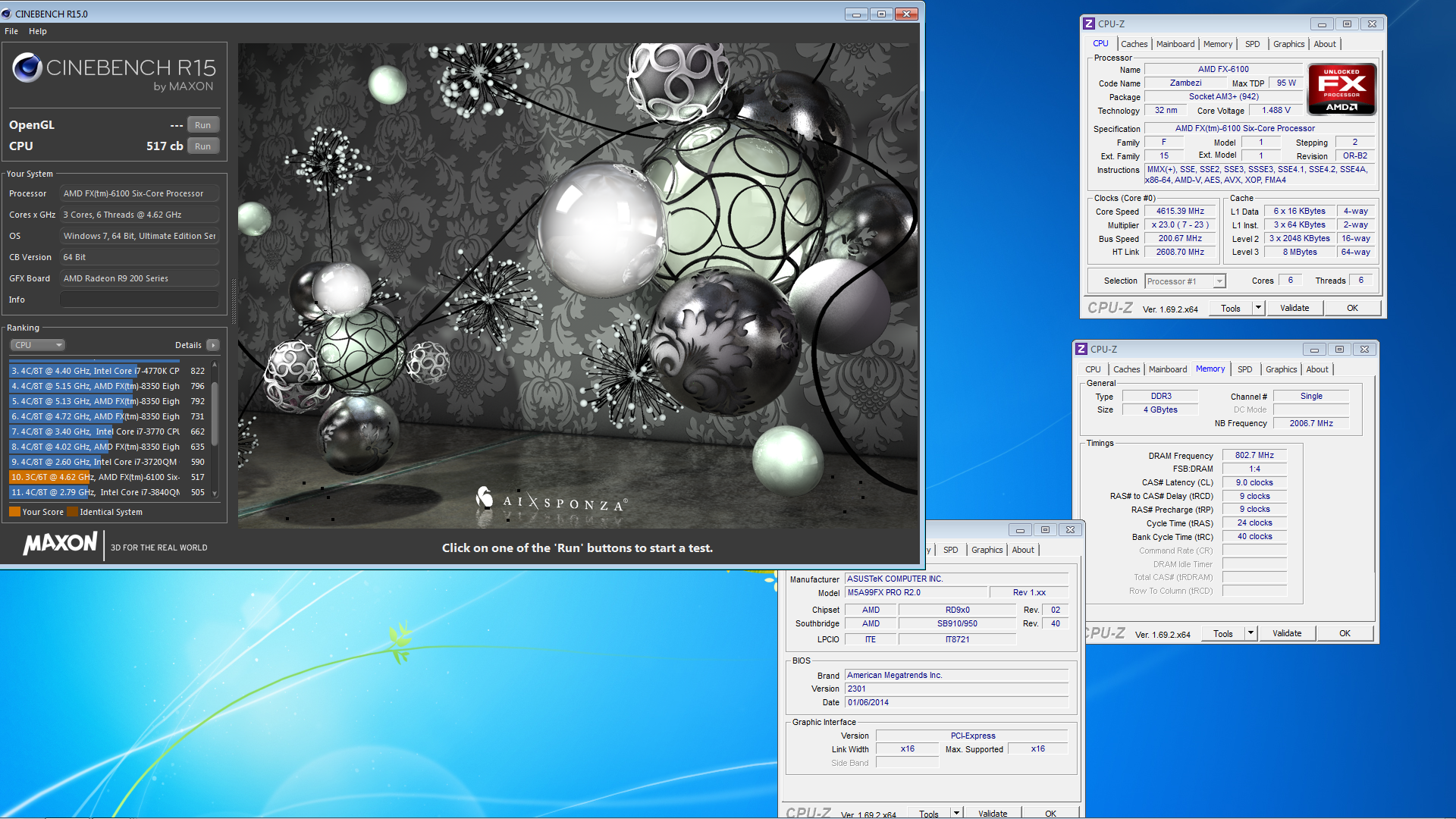Minimize the Memory CPU-Z window

coord(1314,349)
